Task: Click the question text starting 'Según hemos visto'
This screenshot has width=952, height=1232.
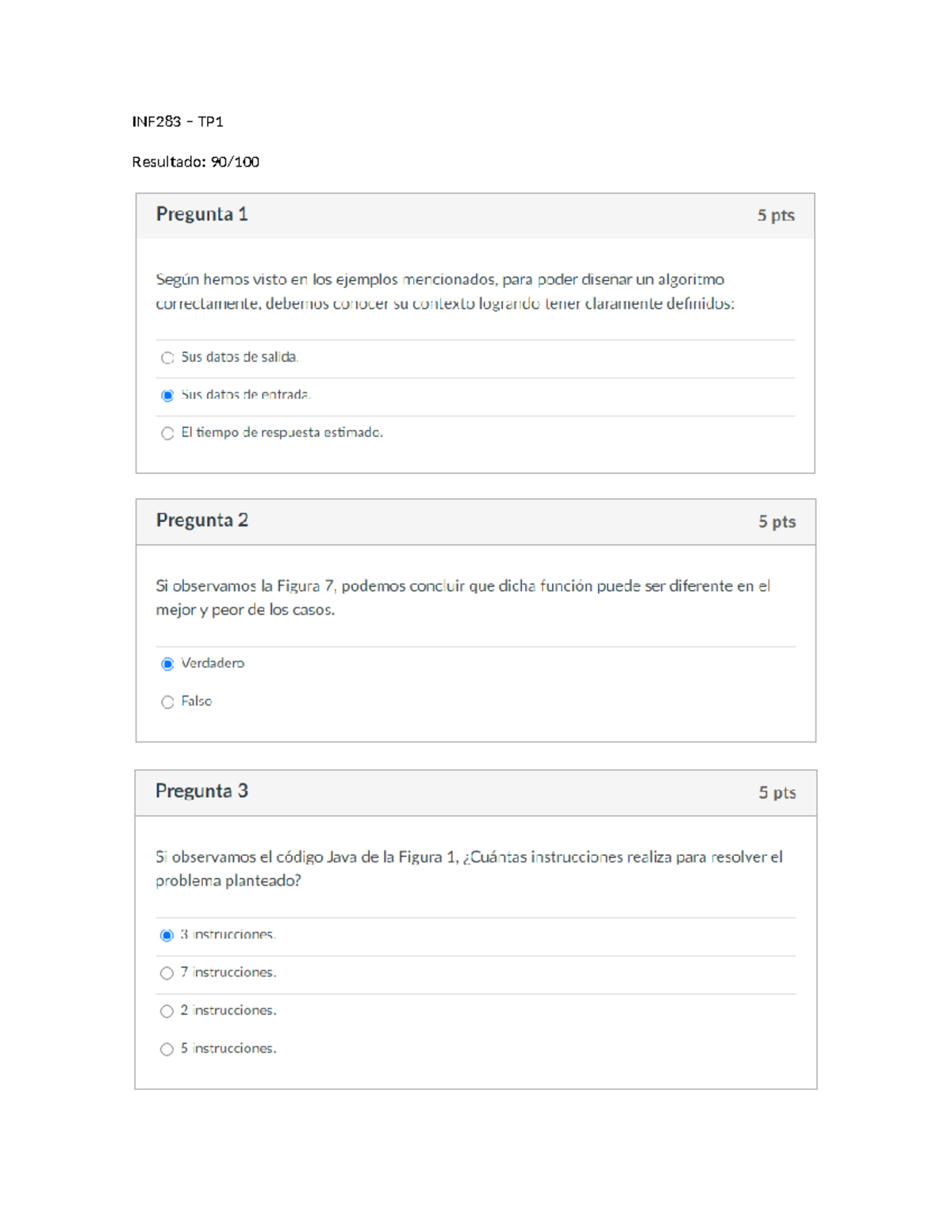Action: 444,291
